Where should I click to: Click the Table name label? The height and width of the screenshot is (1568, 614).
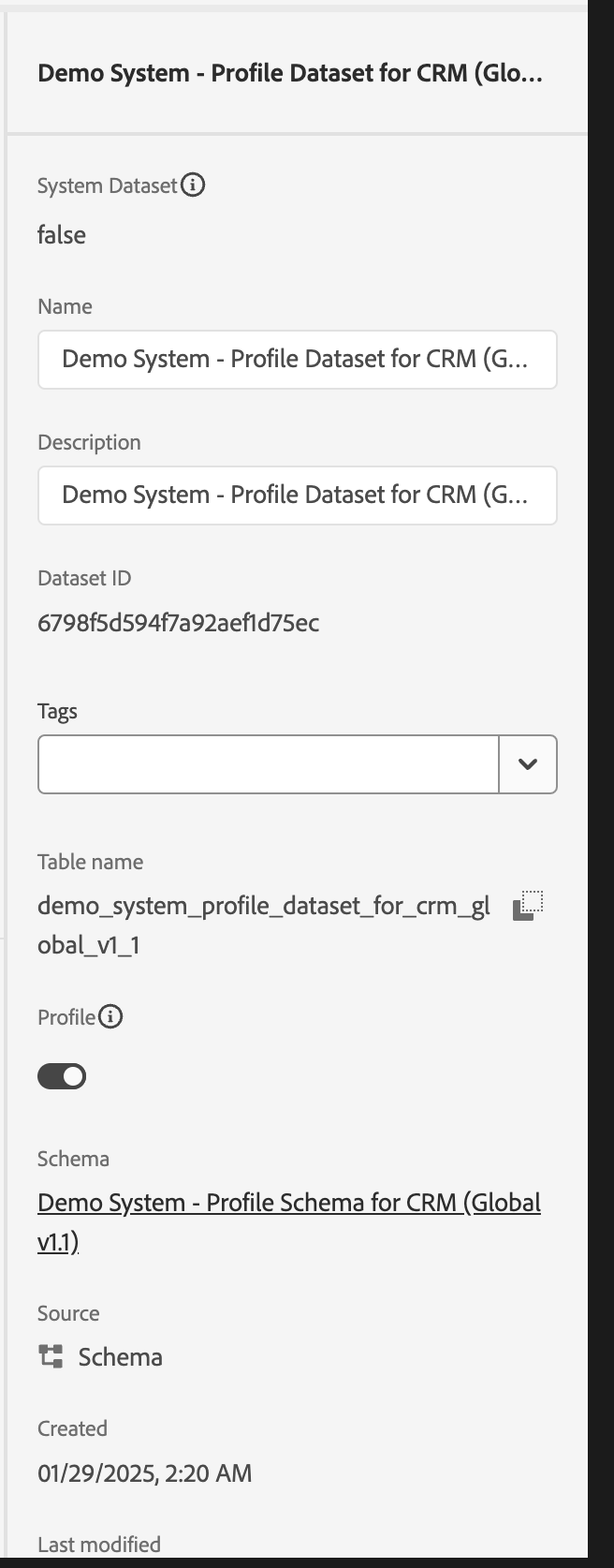tap(90, 862)
